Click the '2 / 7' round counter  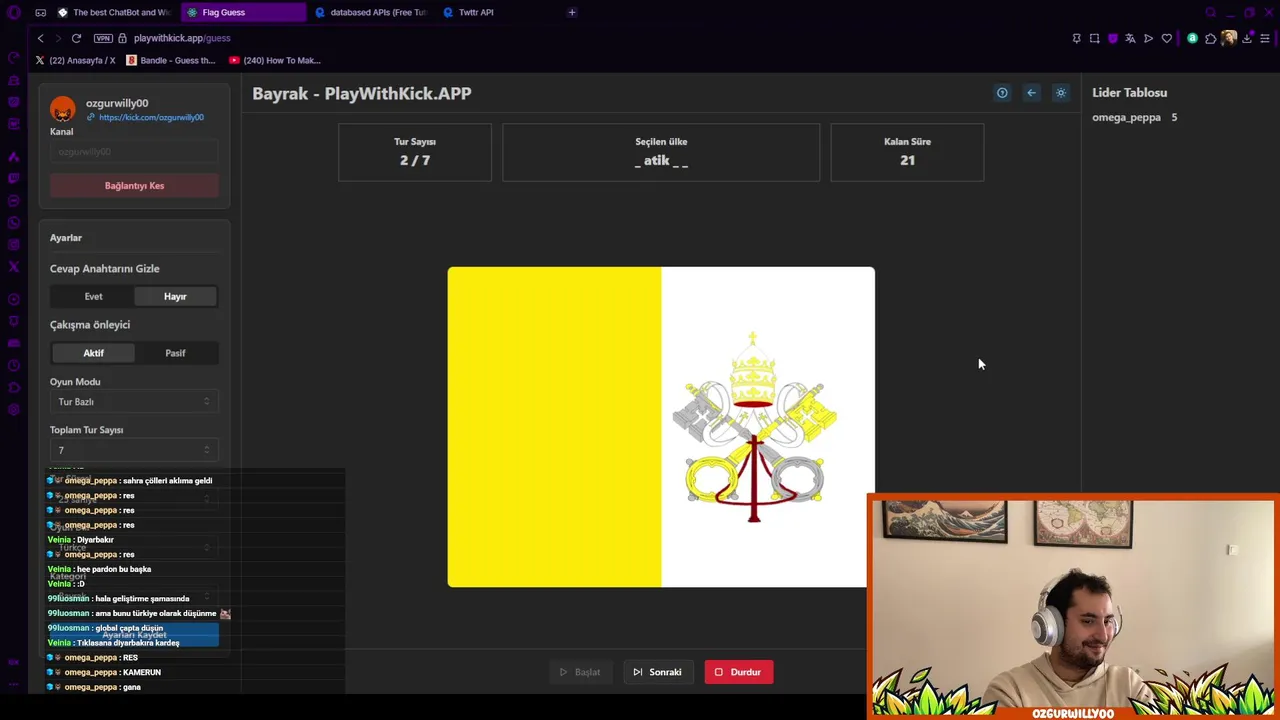click(415, 160)
